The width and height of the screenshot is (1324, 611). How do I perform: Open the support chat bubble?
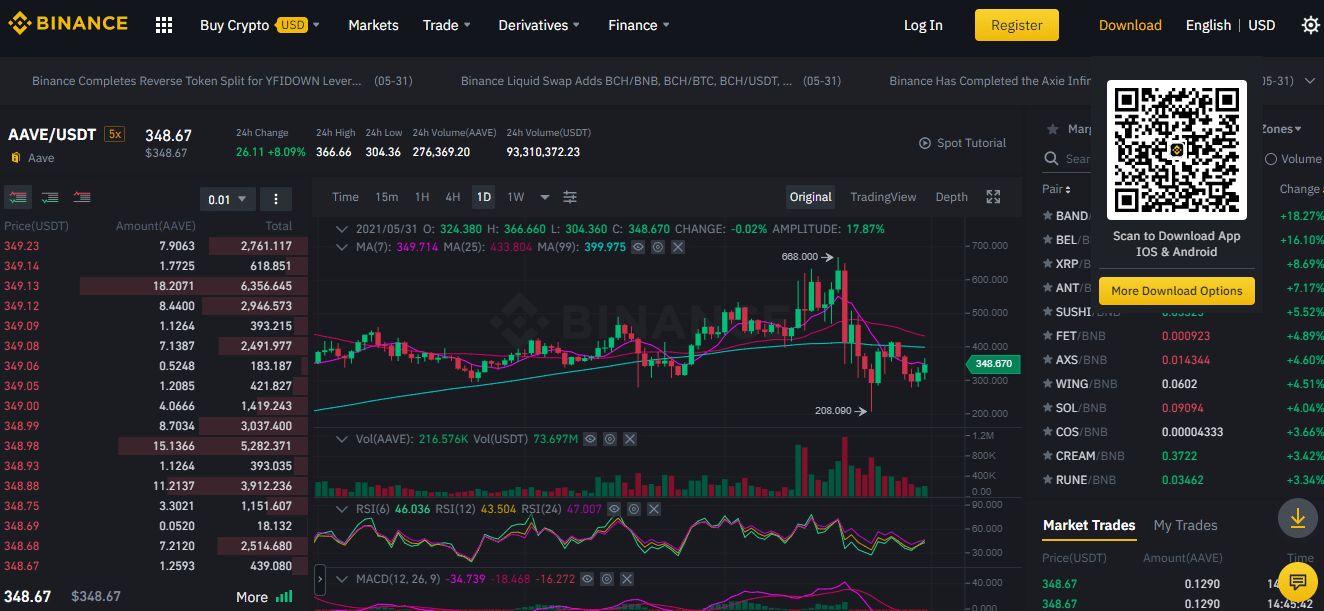(x=1298, y=581)
